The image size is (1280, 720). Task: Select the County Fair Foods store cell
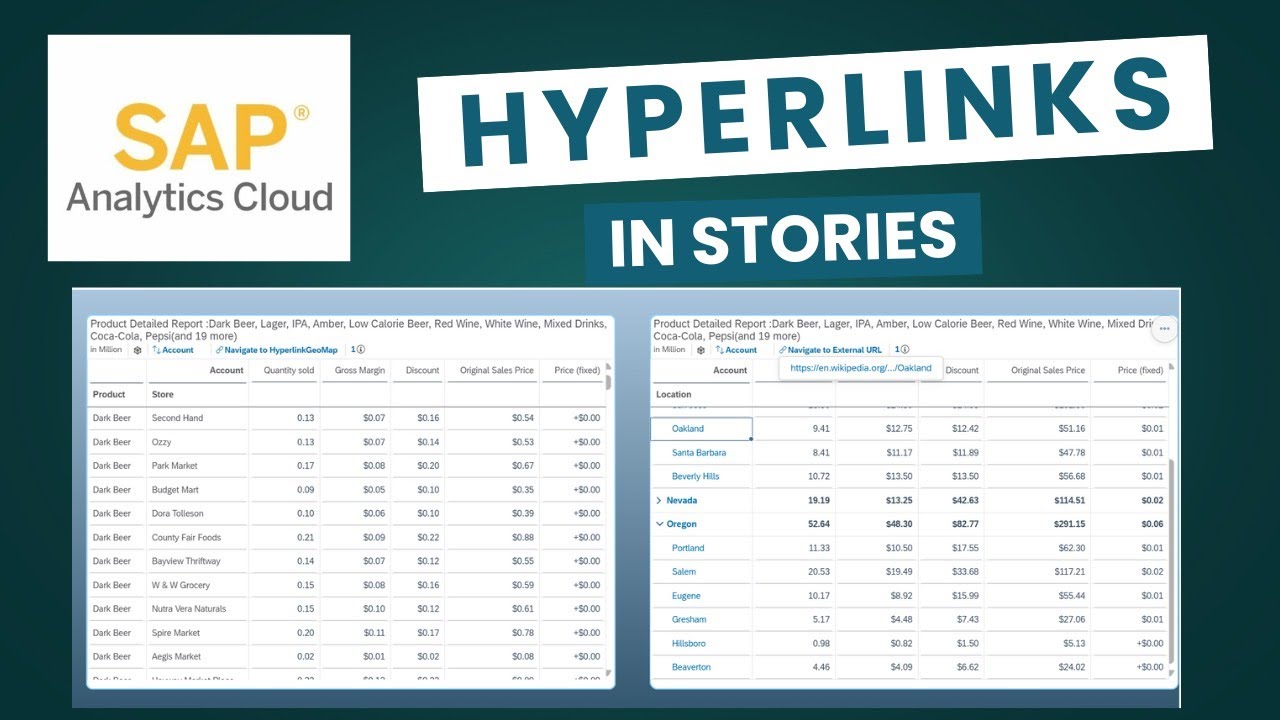coord(186,538)
